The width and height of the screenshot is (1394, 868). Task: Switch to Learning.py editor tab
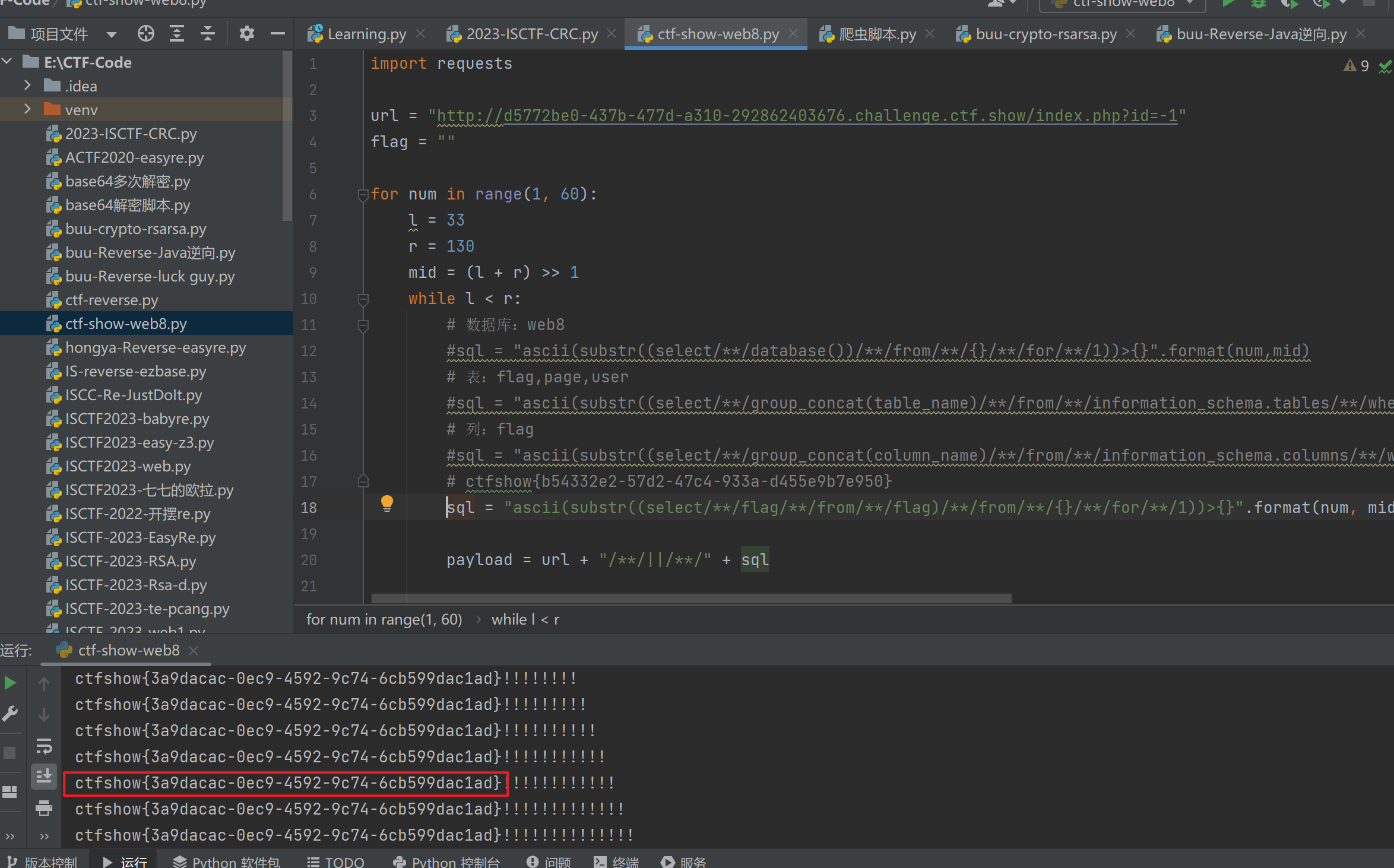click(366, 34)
